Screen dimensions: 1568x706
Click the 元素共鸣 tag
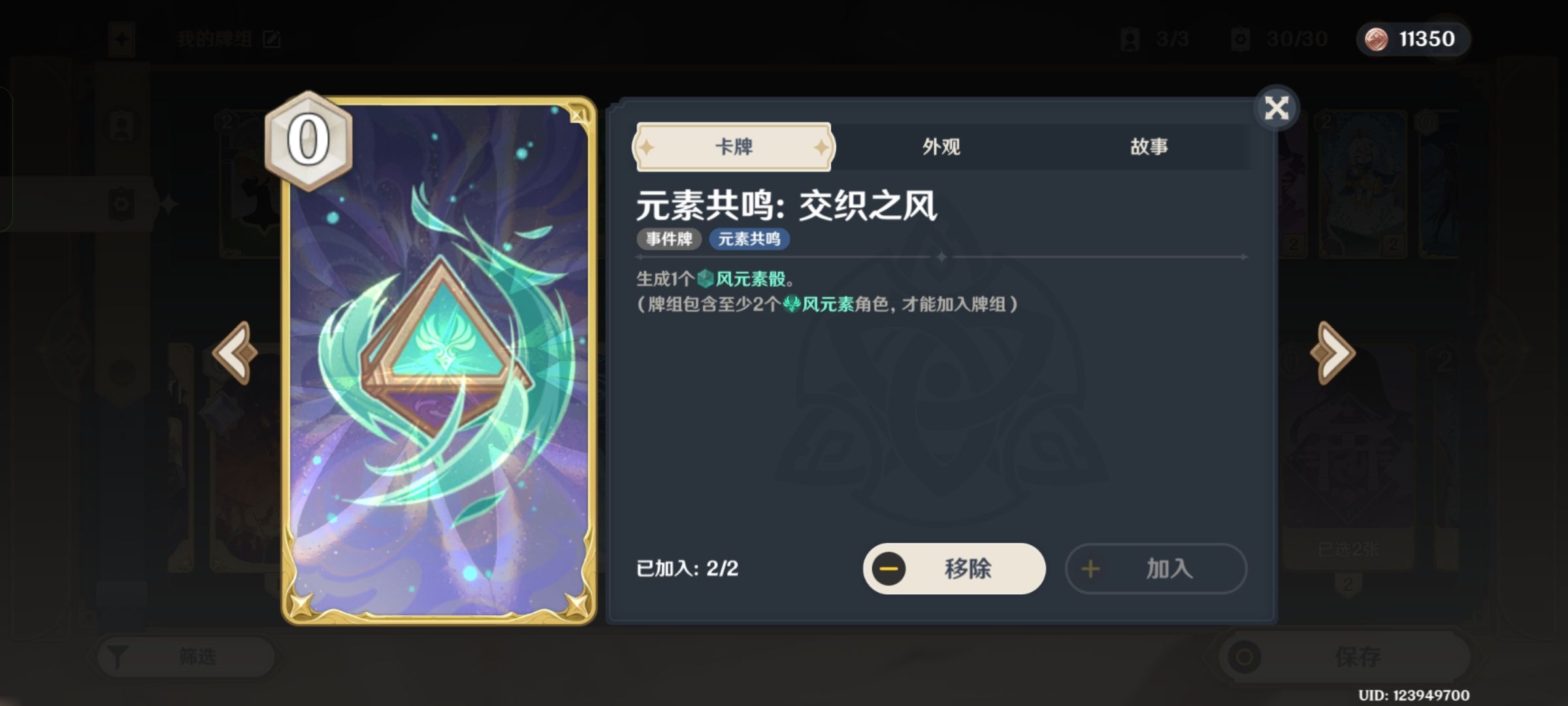click(x=749, y=239)
